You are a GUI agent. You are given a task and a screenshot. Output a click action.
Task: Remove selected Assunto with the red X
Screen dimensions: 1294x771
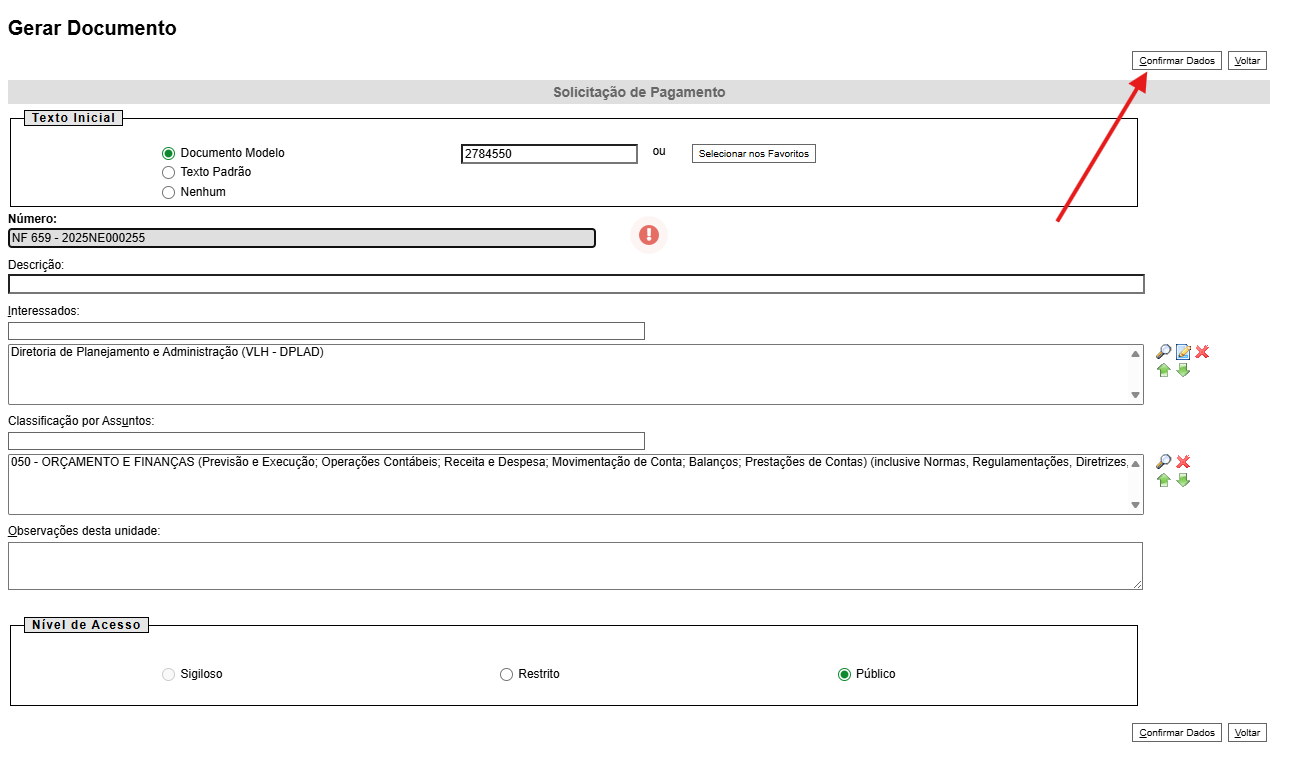tap(1183, 462)
